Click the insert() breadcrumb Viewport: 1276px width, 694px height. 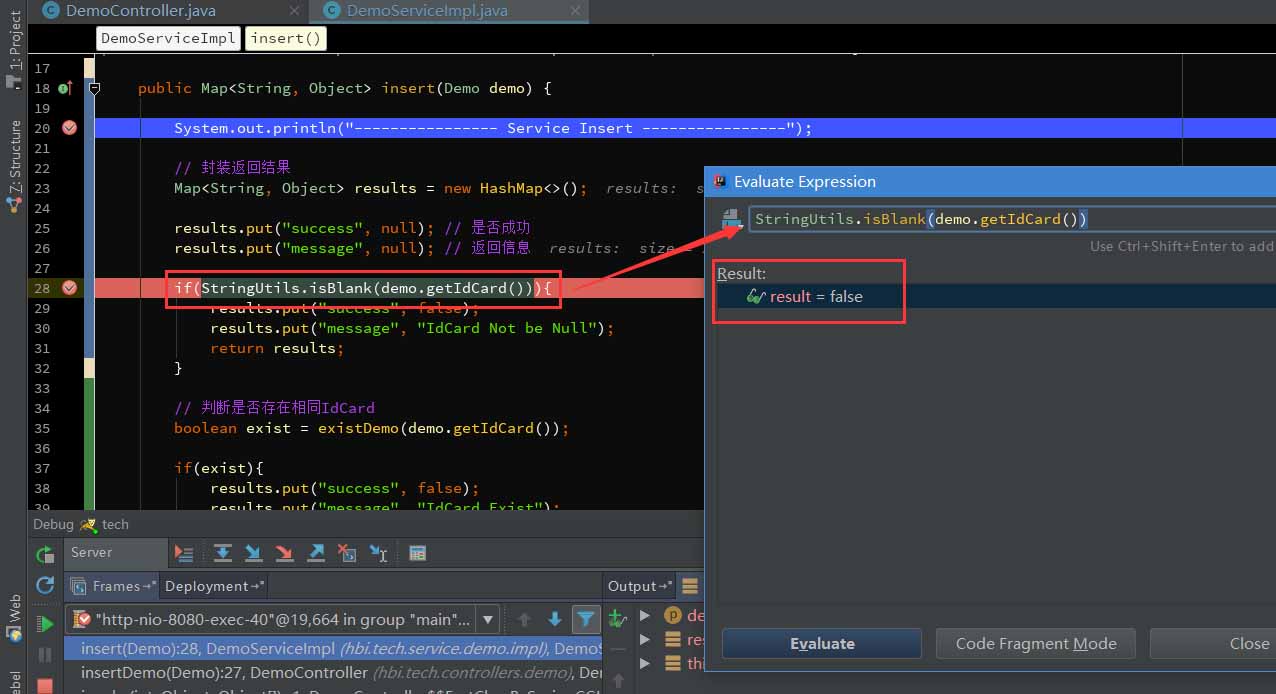point(285,38)
